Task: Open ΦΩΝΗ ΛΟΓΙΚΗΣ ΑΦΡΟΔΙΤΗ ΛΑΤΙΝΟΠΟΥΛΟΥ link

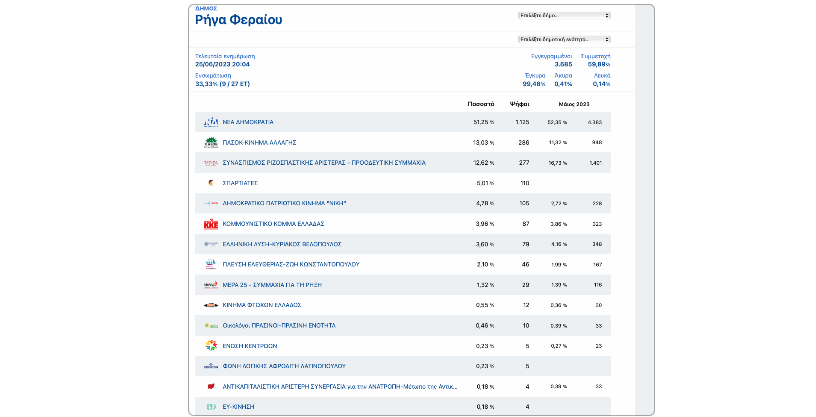Action: coord(284,366)
